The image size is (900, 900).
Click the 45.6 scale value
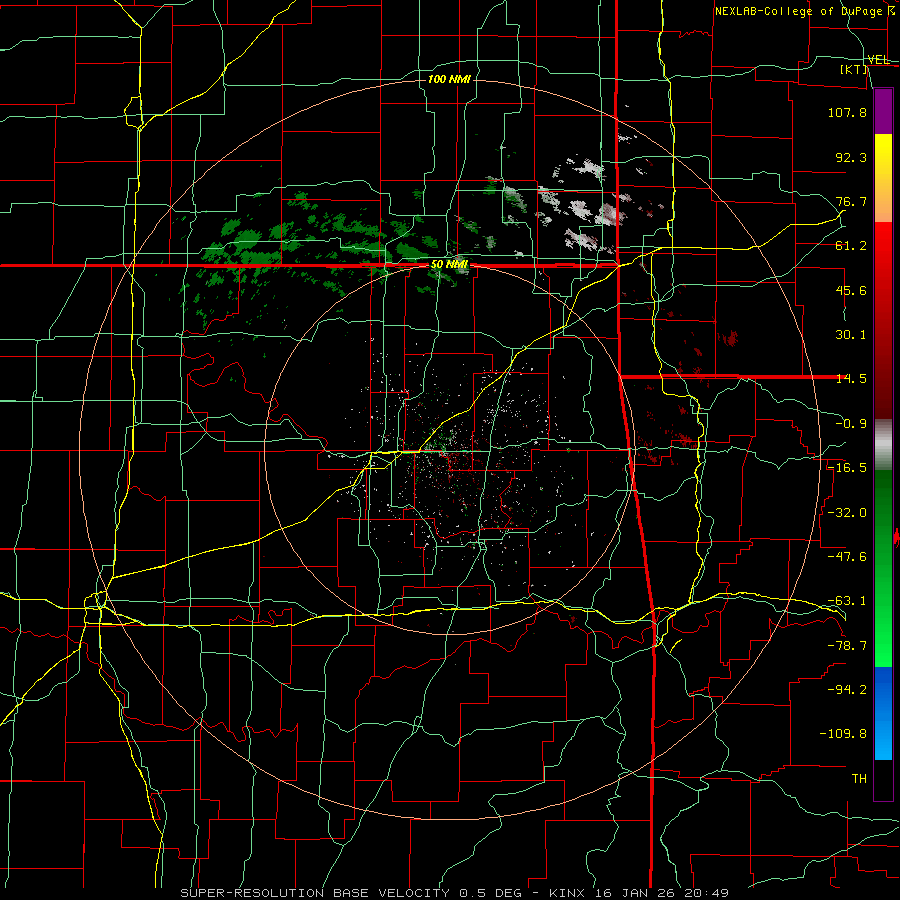click(851, 290)
